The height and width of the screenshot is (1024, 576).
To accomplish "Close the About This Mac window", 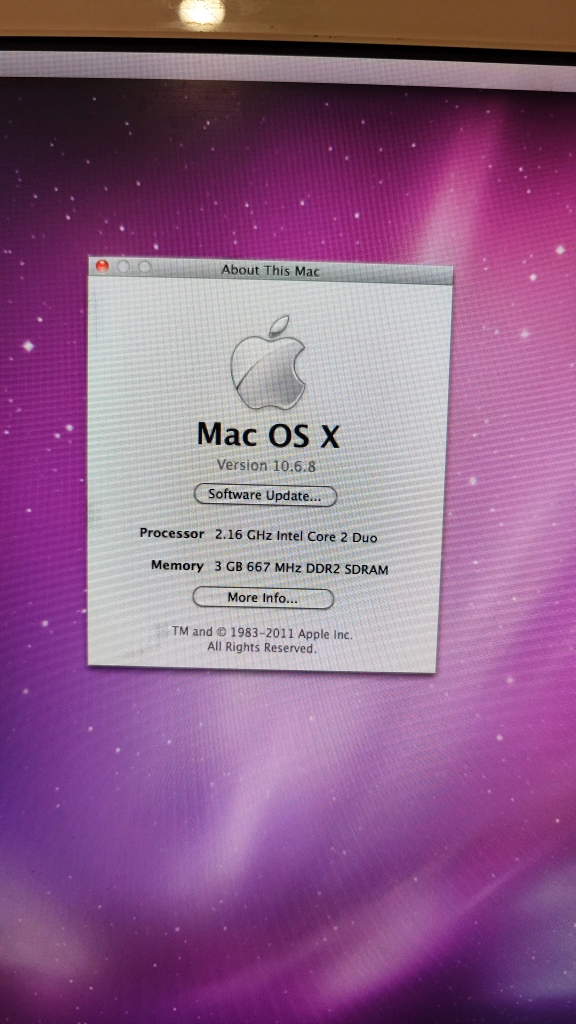I will tap(103, 266).
